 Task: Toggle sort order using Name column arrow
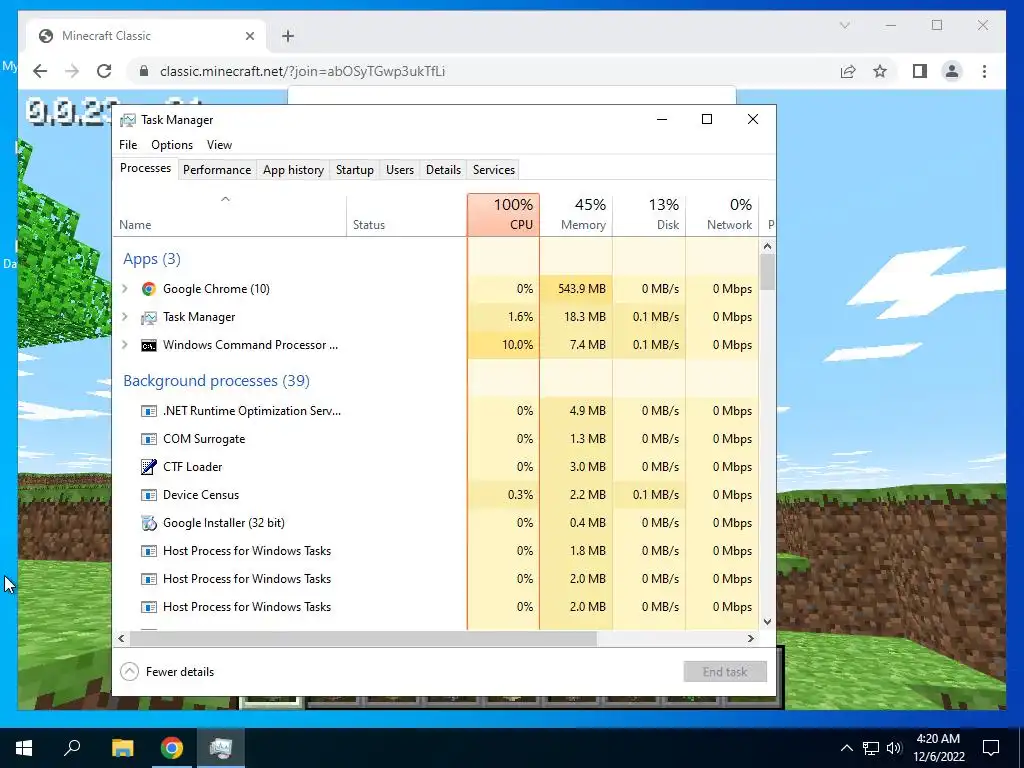point(225,199)
